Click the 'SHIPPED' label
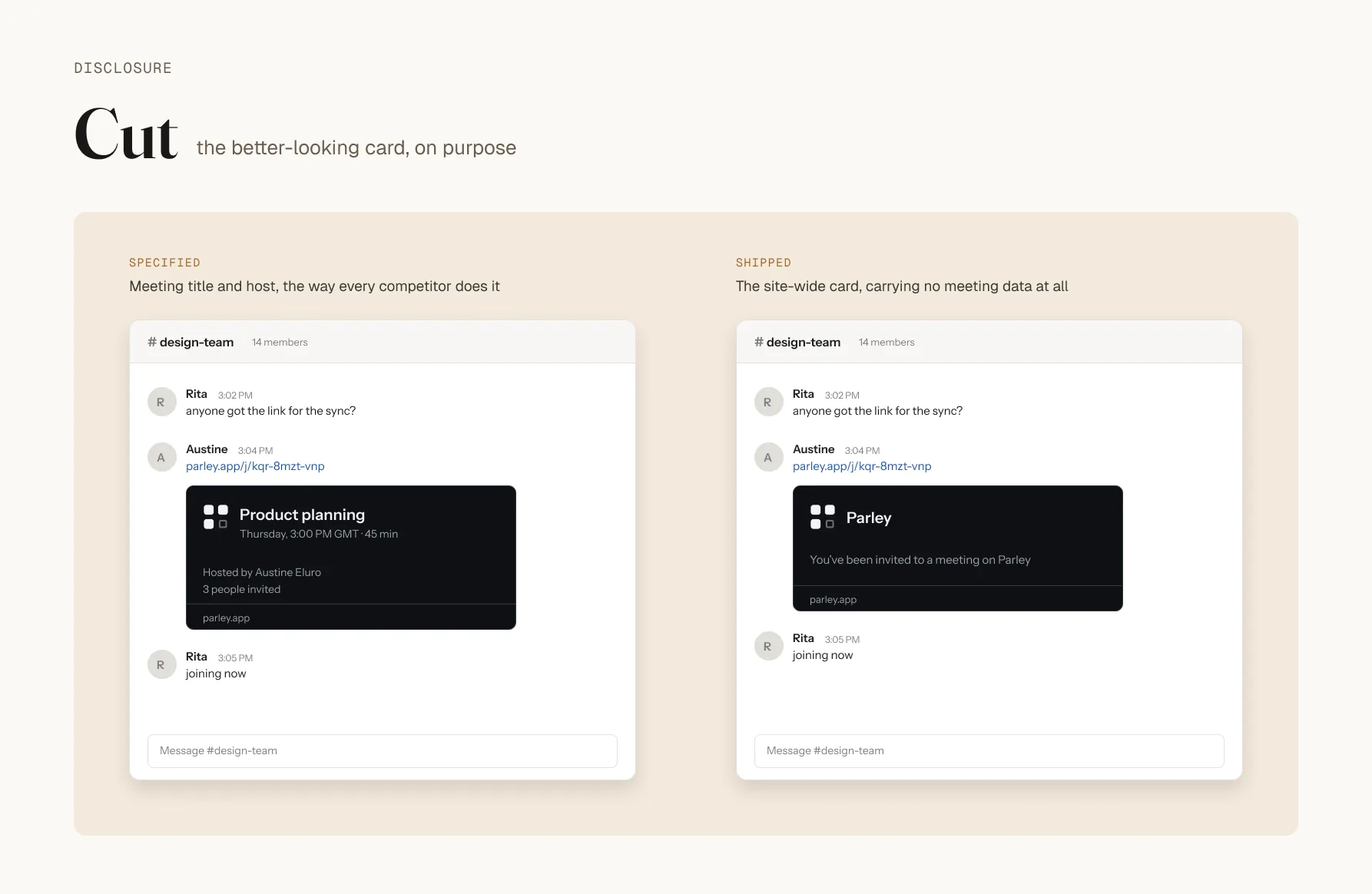 pos(764,263)
